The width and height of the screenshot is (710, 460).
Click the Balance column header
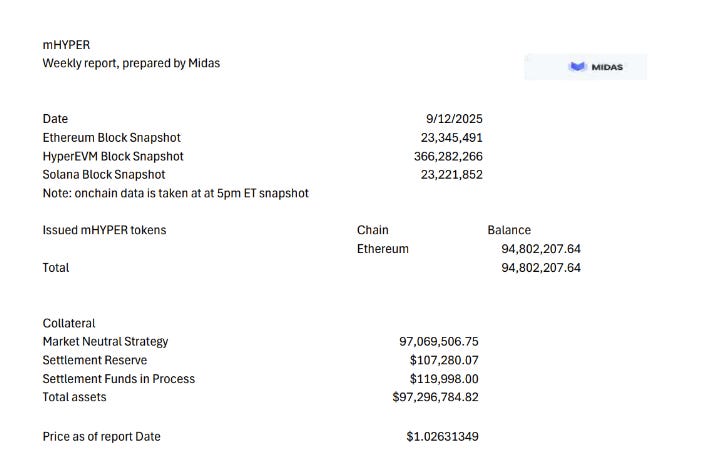click(509, 230)
